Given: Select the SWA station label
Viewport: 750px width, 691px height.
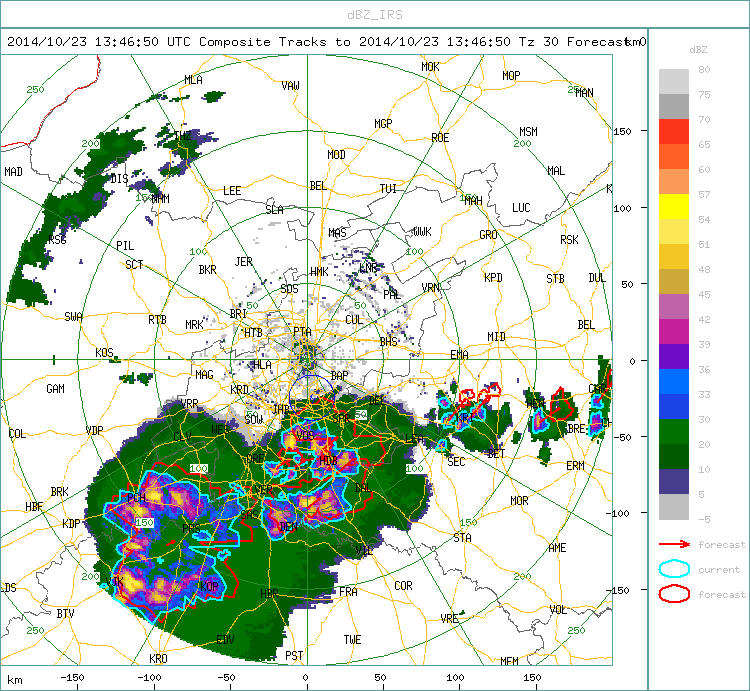Looking at the screenshot, I should coord(73,317).
